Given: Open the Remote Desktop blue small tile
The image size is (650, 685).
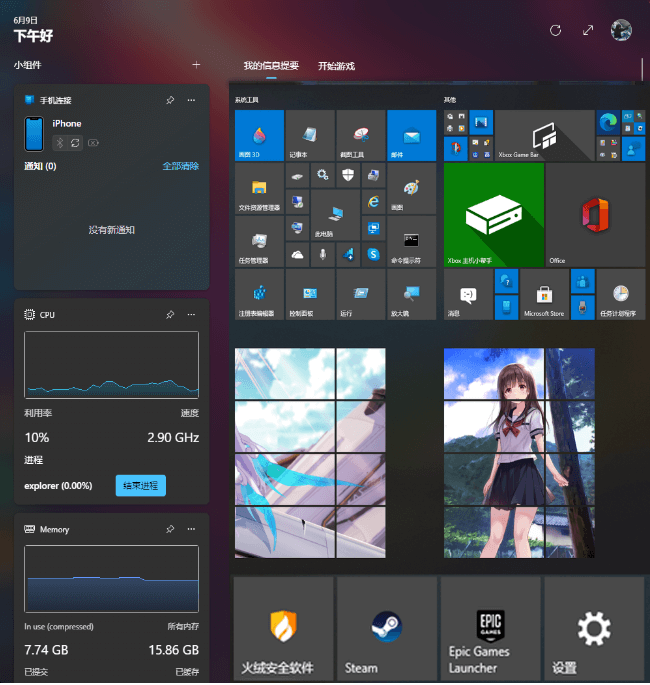Looking at the screenshot, I should 373,228.
